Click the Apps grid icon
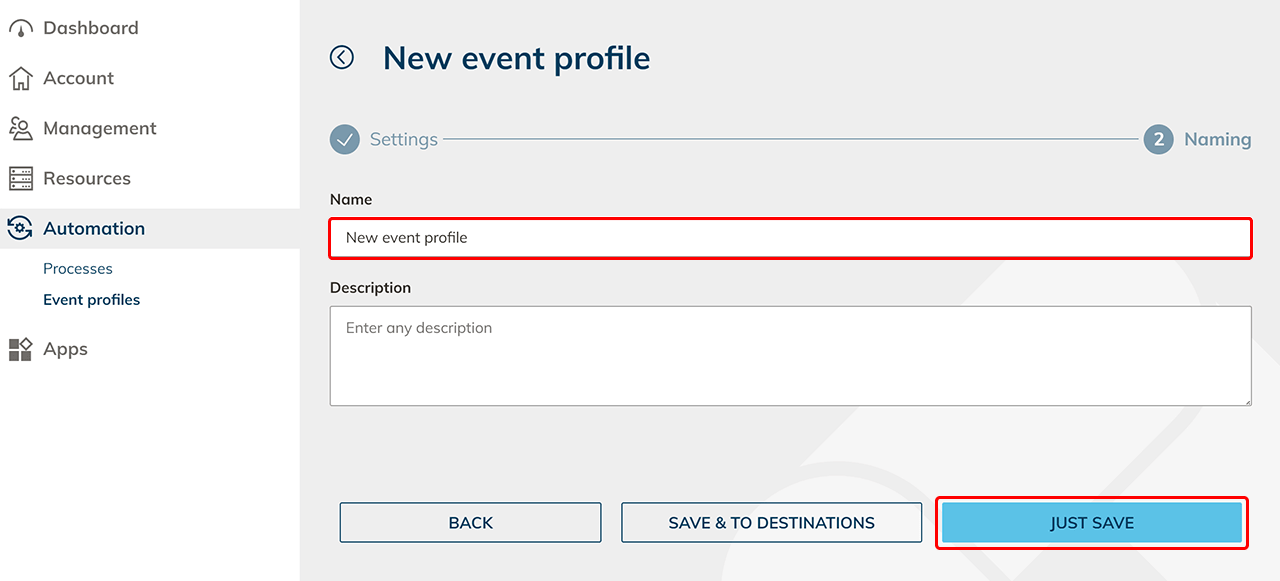 click(x=20, y=349)
